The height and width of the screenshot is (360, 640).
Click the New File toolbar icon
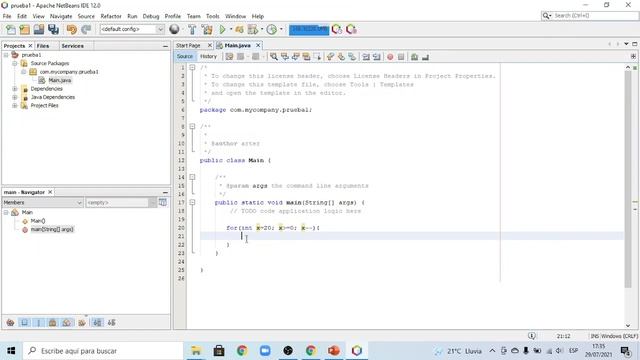11,29
